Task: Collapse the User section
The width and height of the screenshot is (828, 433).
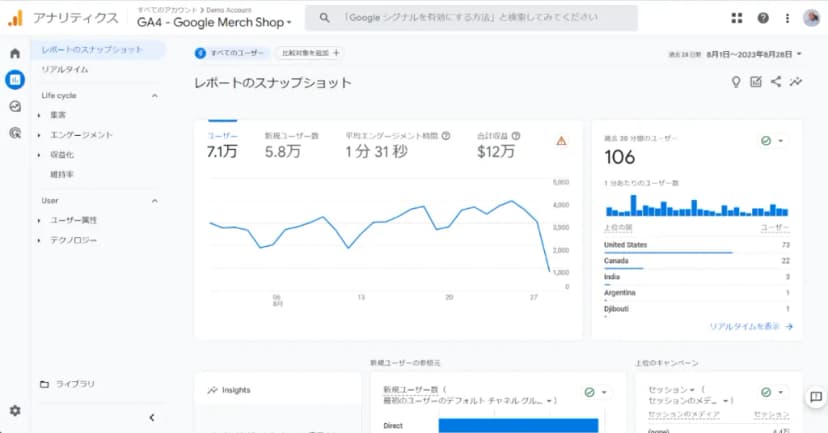Action: pos(154,201)
